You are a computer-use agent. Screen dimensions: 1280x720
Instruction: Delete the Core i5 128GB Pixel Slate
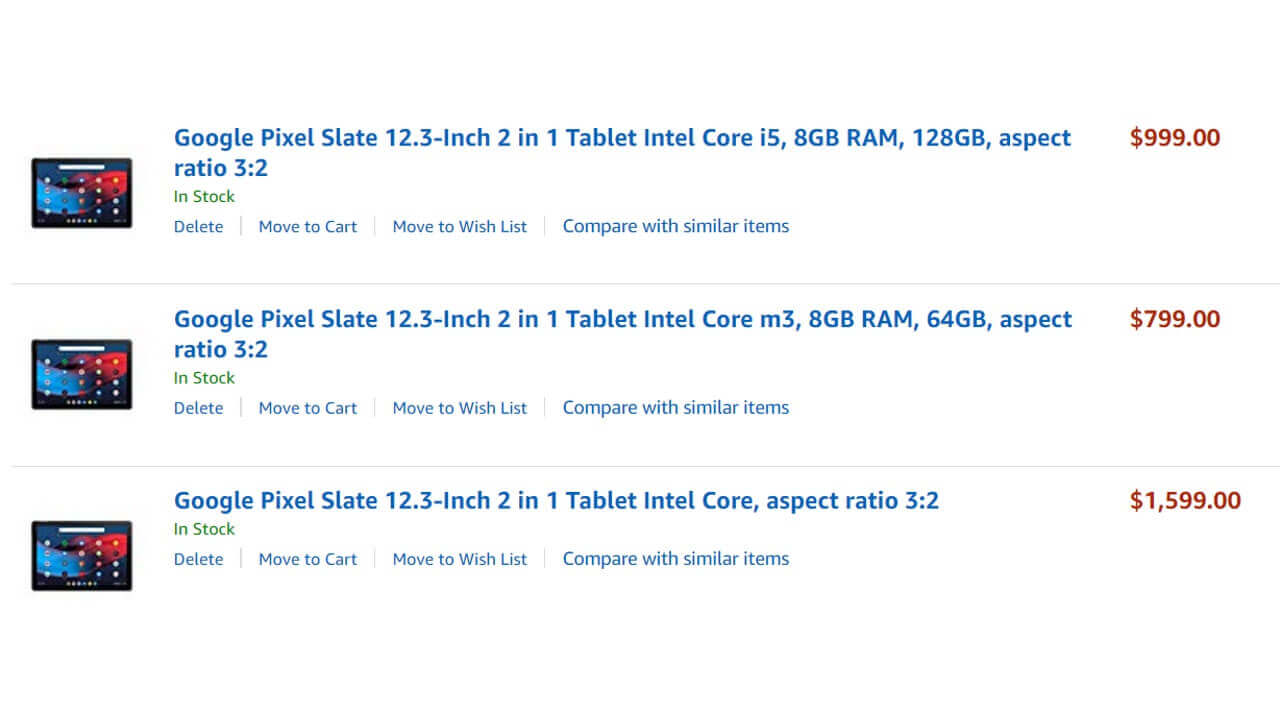(198, 226)
